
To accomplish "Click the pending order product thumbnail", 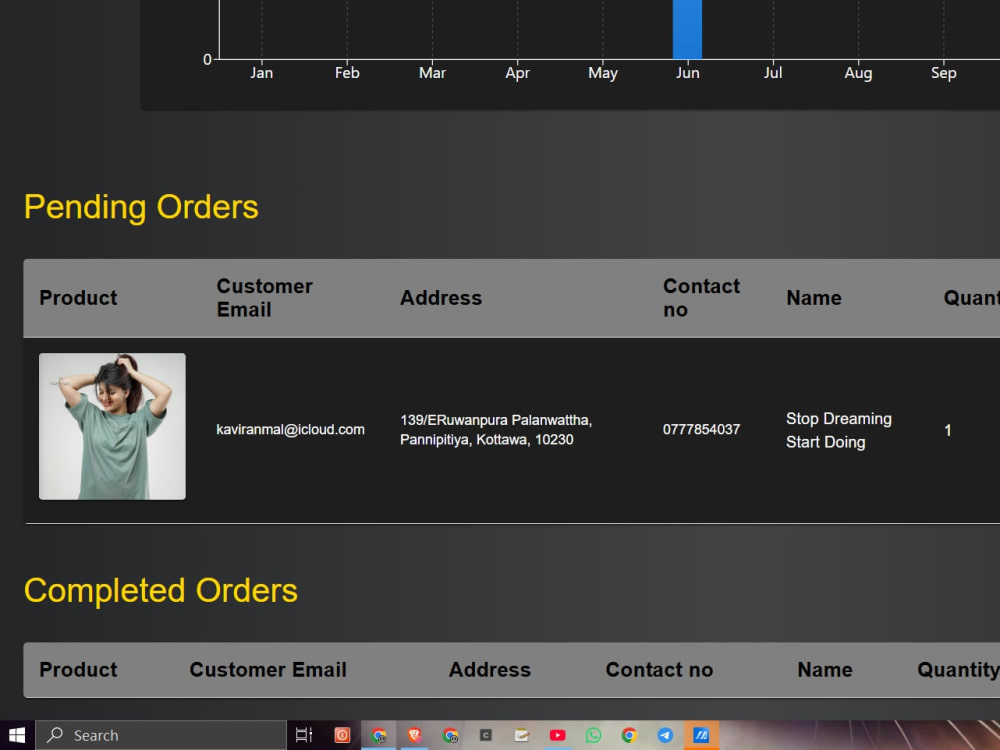I will click(112, 426).
